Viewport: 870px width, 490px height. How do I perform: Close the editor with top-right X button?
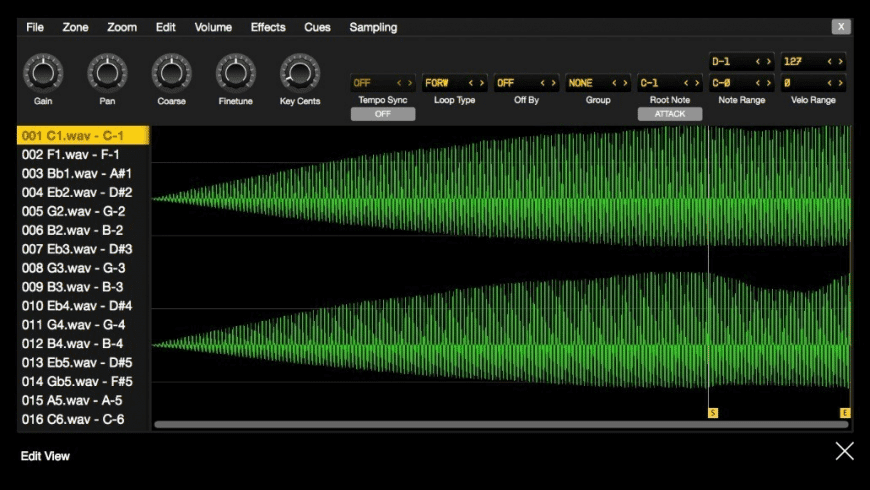point(841,27)
